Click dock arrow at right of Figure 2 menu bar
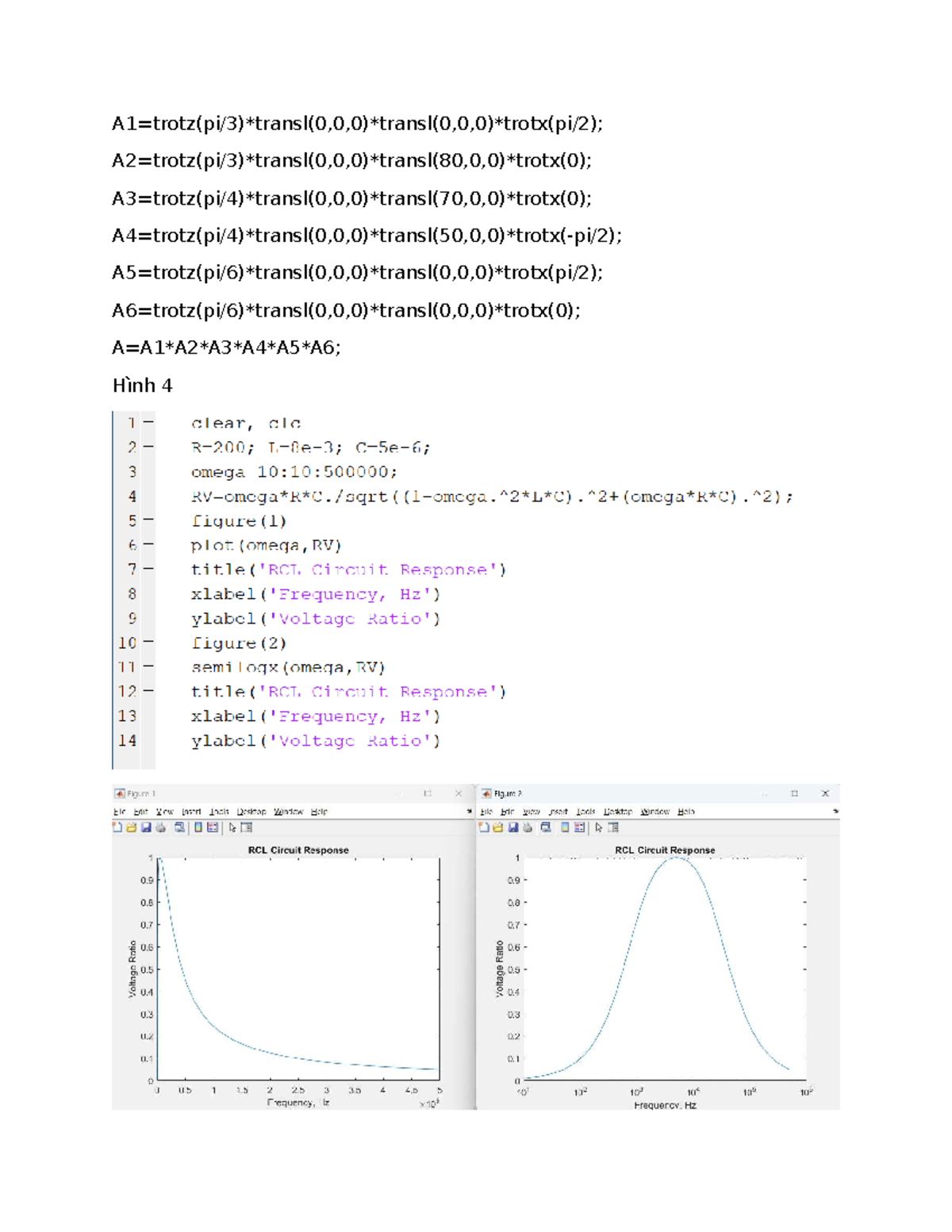The height and width of the screenshot is (1232, 952). [835, 812]
